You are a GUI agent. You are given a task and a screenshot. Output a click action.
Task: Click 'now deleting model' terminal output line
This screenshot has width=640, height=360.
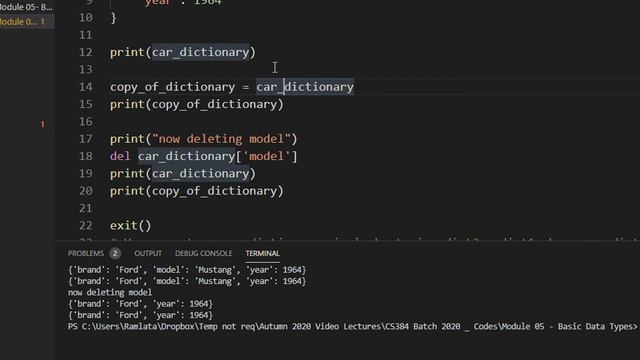(x=110, y=293)
